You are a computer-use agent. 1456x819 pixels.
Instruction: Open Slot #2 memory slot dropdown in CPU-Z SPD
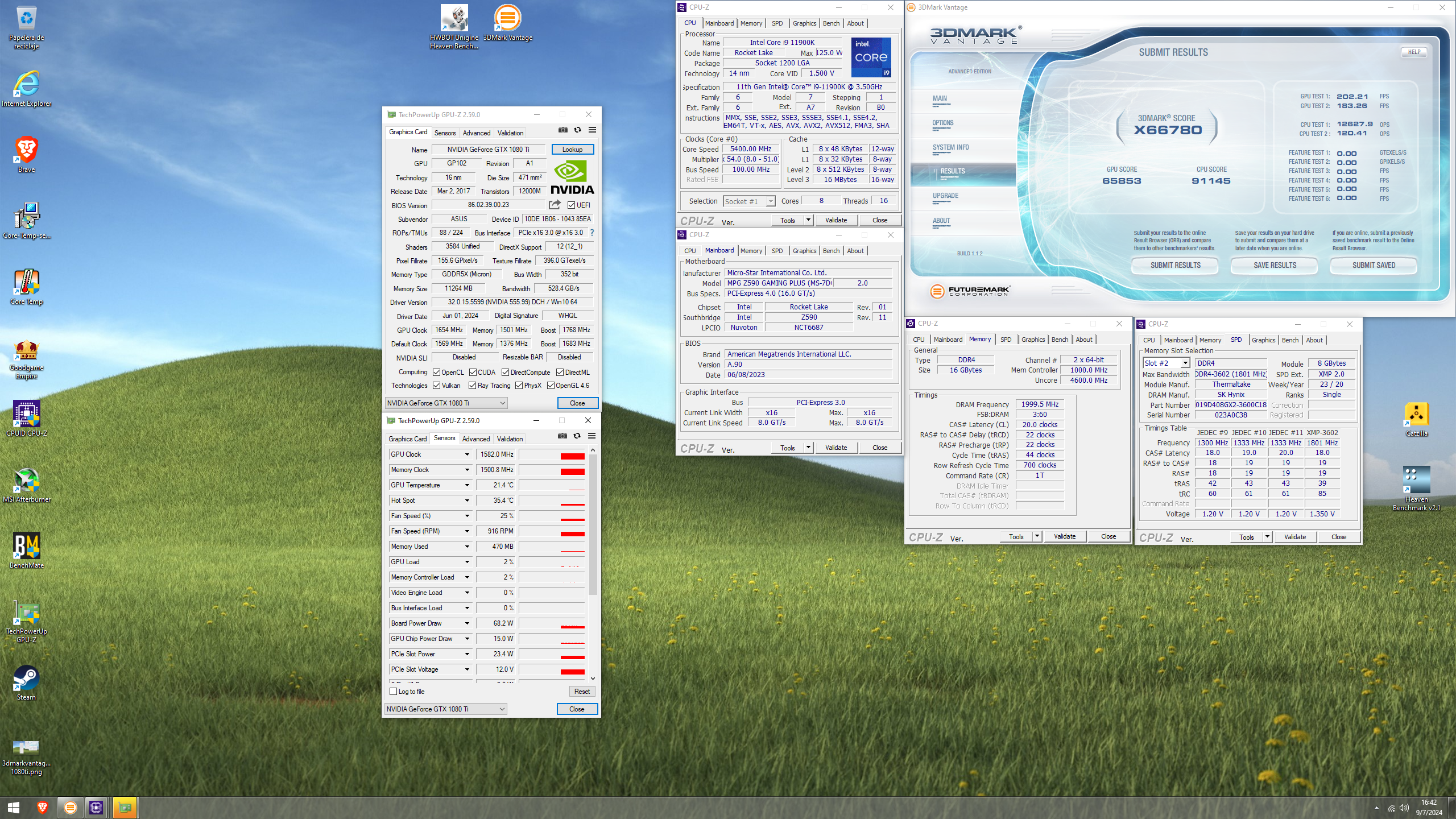[x=1167, y=363]
